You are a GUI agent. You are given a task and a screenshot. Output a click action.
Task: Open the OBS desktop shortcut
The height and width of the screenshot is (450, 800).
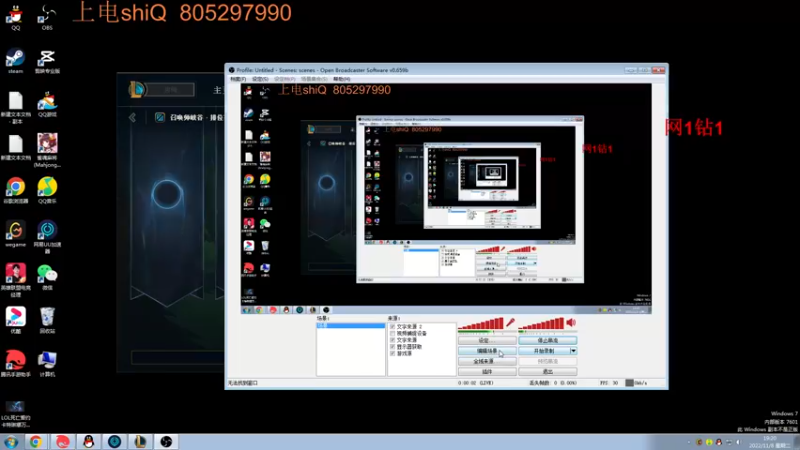[47, 18]
